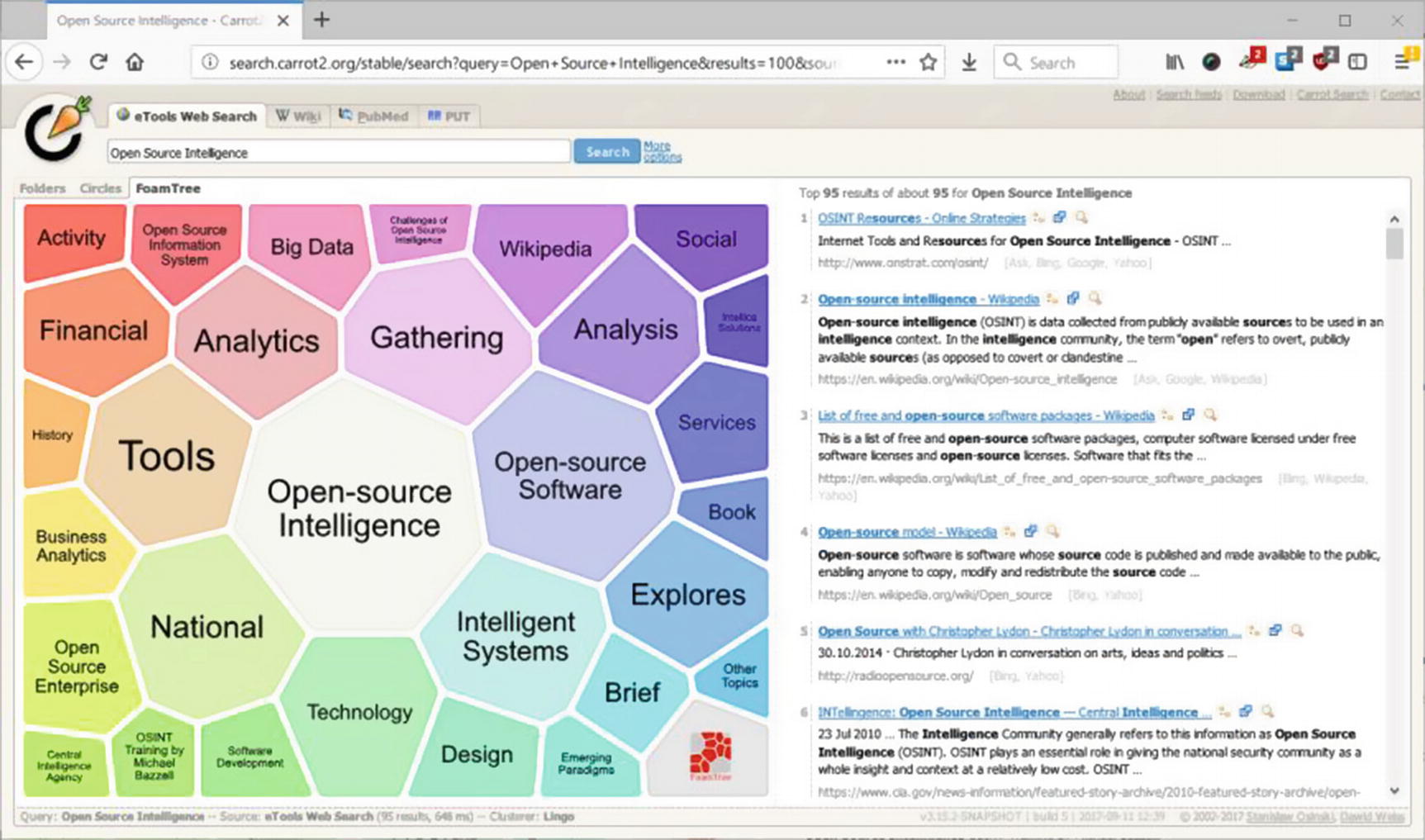Click the Carrot2 carrot logo
1425x840 pixels.
click(x=56, y=129)
